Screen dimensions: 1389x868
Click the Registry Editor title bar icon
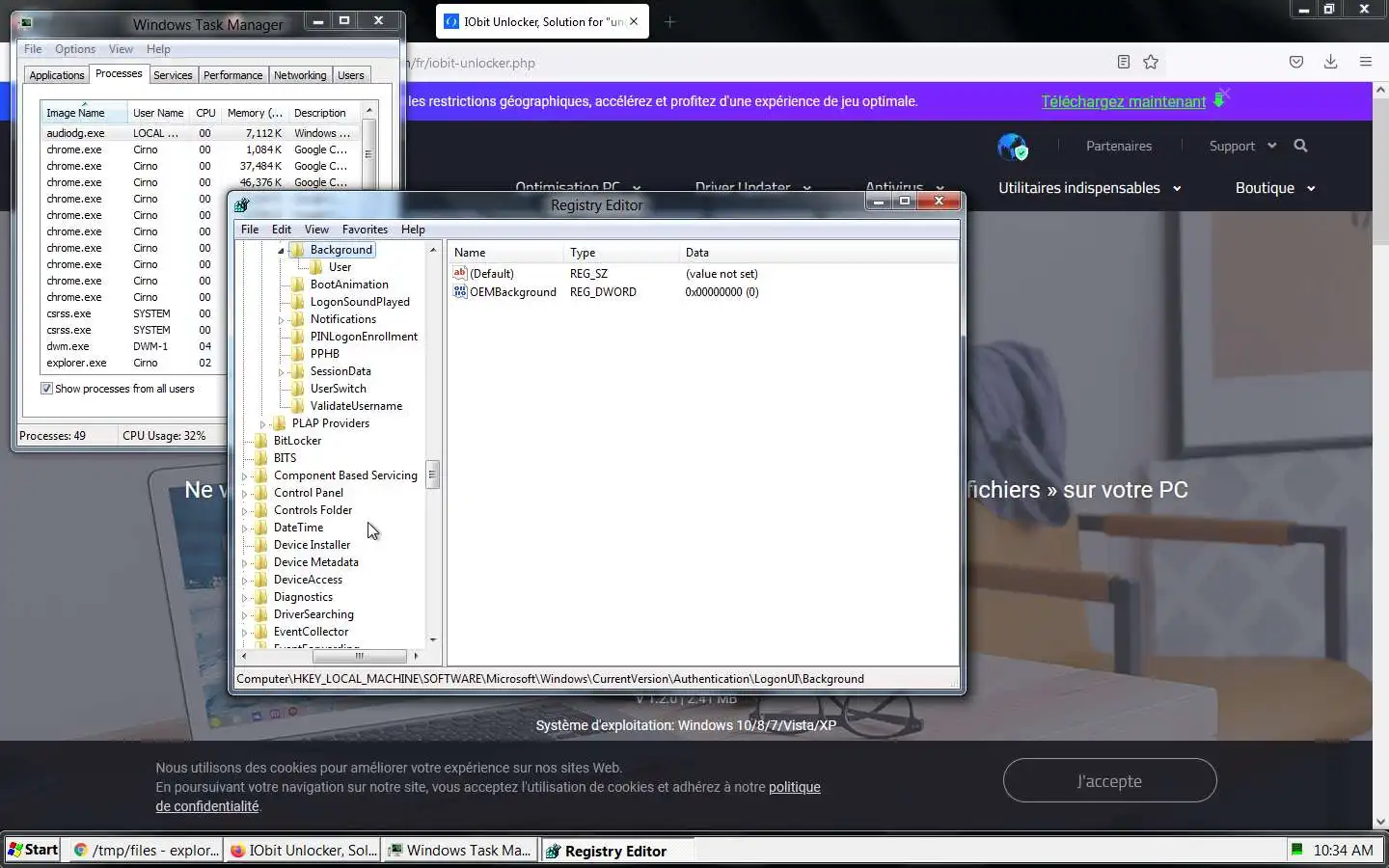[x=242, y=204]
